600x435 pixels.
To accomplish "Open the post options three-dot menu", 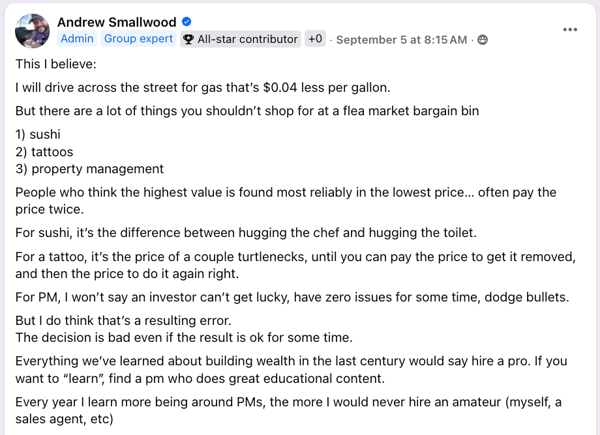I will (x=570, y=29).
